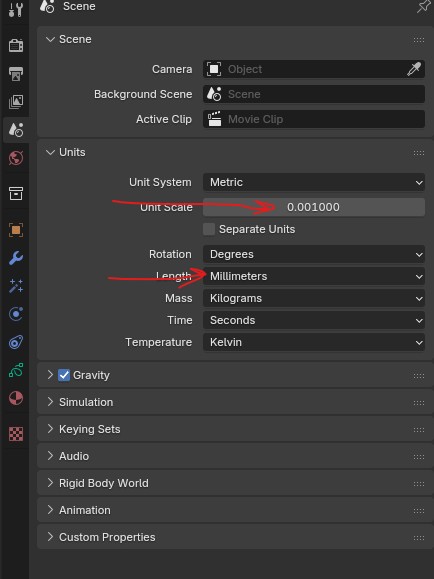Screen dimensions: 434x579
Task: Open the Particles properties tab
Action: pos(16,286)
